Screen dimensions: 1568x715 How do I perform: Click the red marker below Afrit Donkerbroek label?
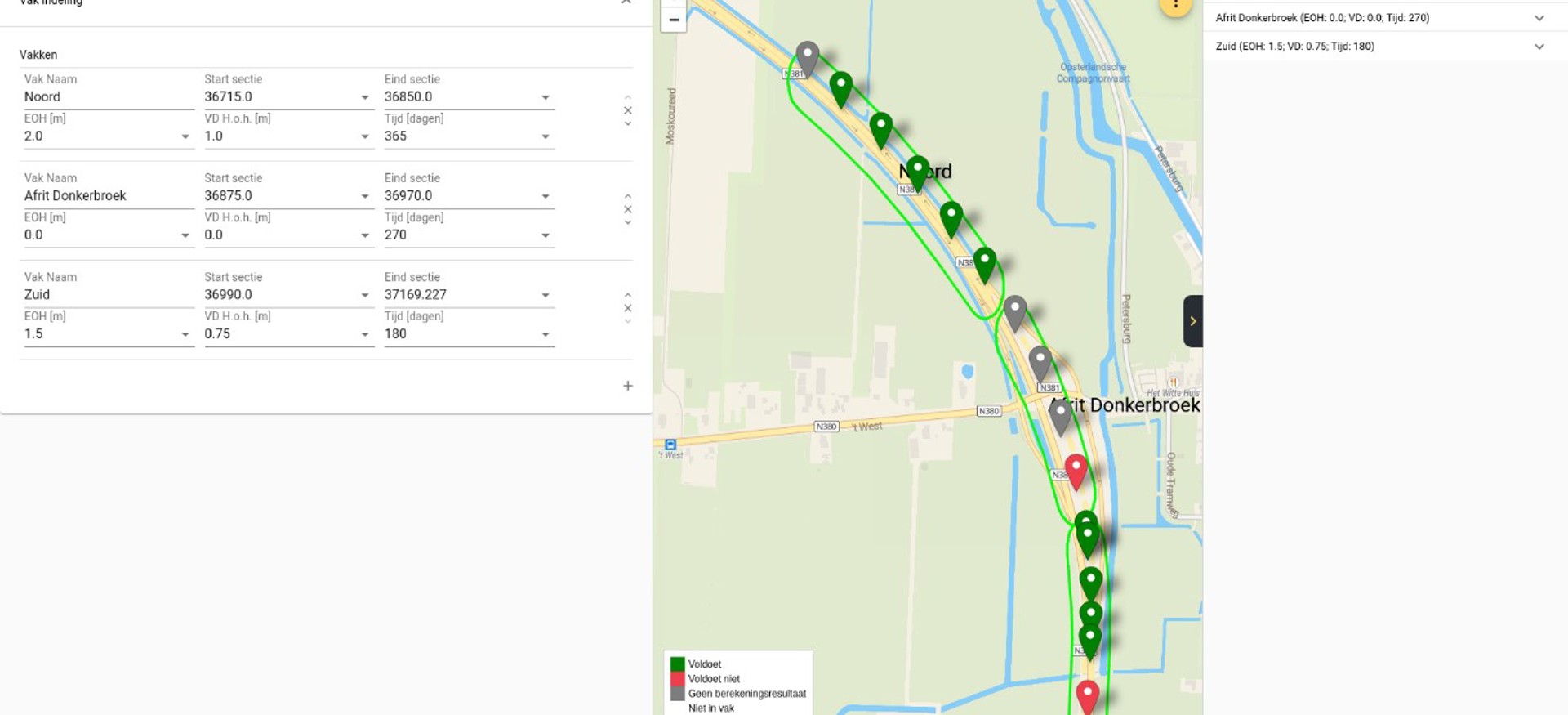tap(1076, 470)
